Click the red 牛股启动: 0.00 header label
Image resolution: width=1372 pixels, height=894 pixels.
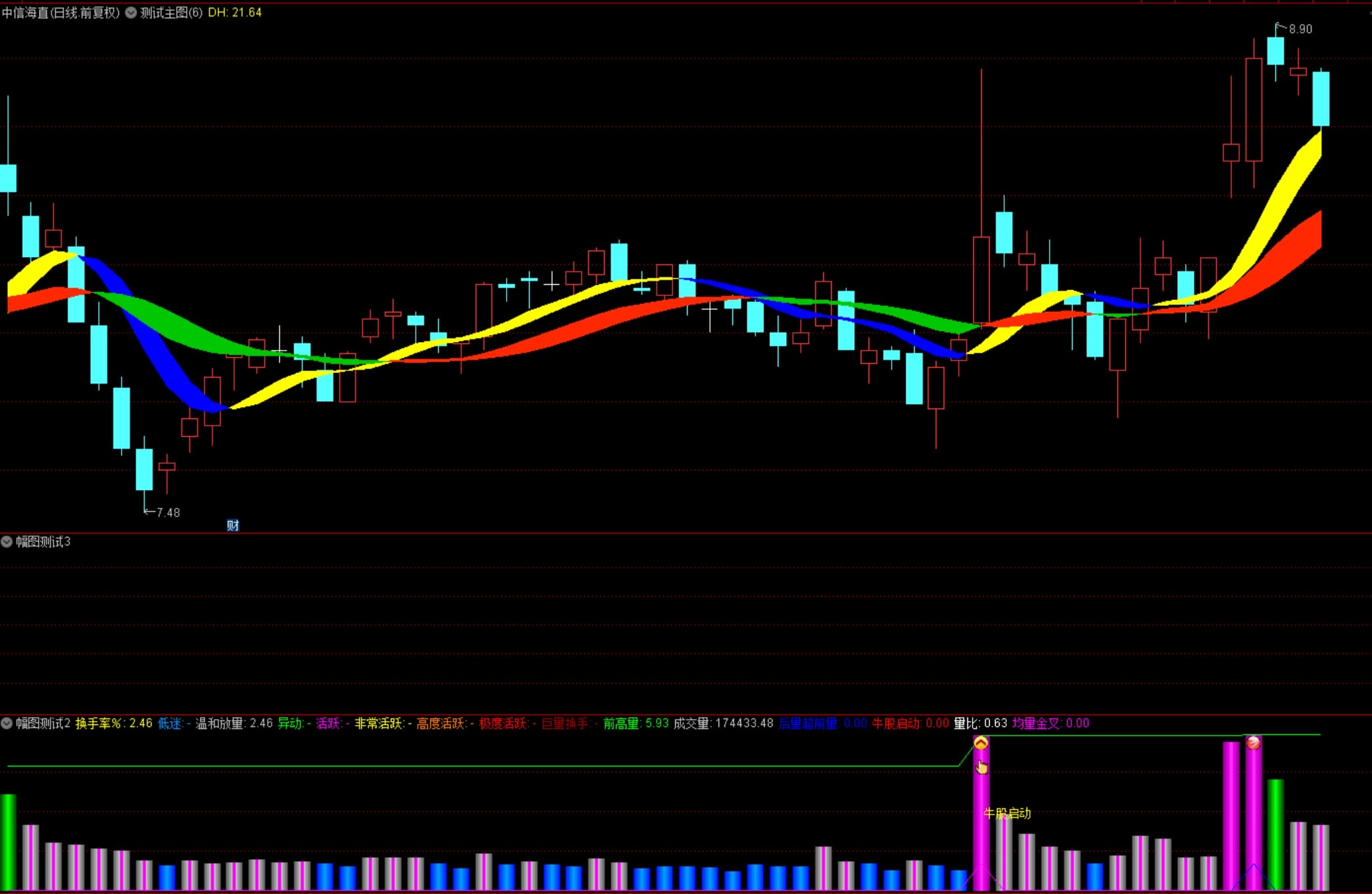point(910,723)
